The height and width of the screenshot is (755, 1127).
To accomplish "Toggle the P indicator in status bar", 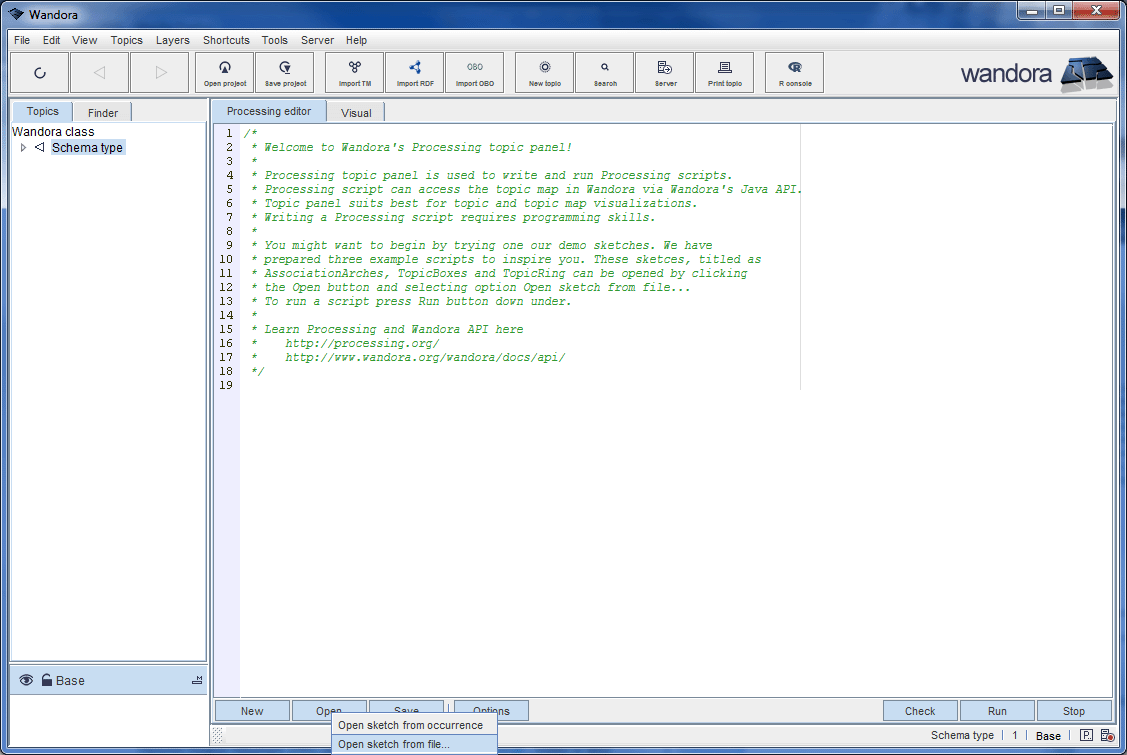I will click(1086, 735).
